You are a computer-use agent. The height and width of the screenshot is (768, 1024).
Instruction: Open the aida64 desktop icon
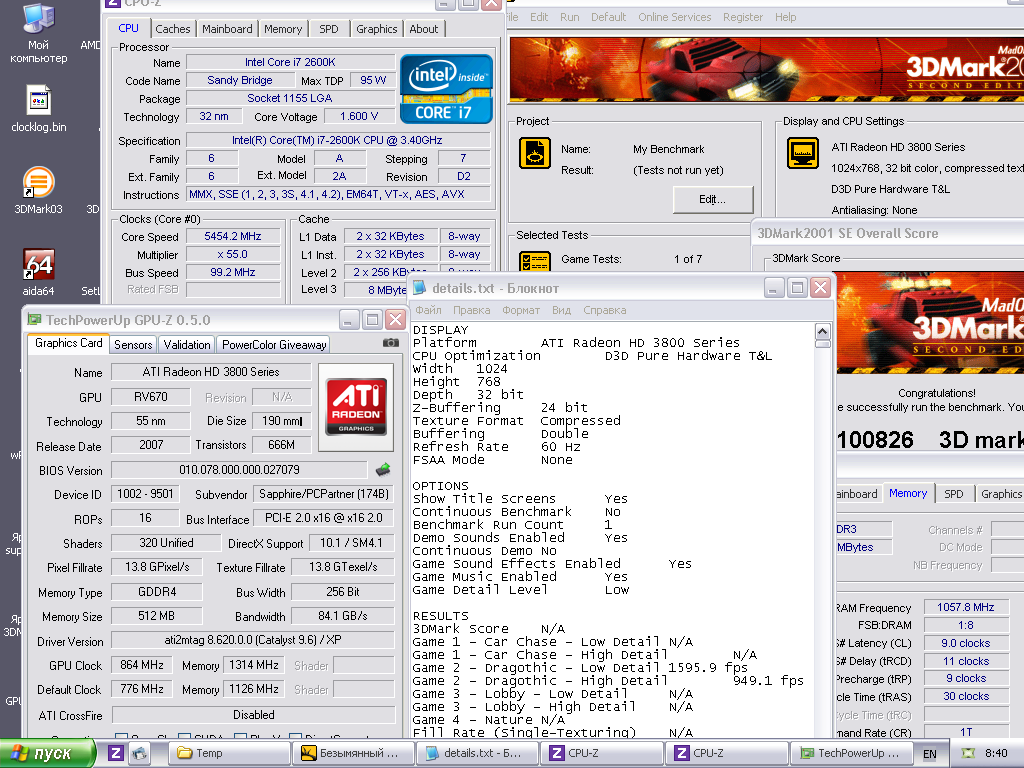39,272
